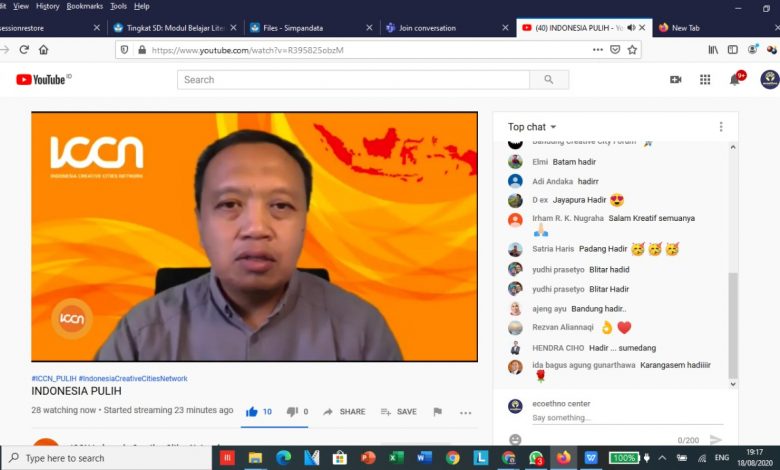Show hidden system tray icons
This screenshot has width=780, height=470.
click(x=663, y=458)
